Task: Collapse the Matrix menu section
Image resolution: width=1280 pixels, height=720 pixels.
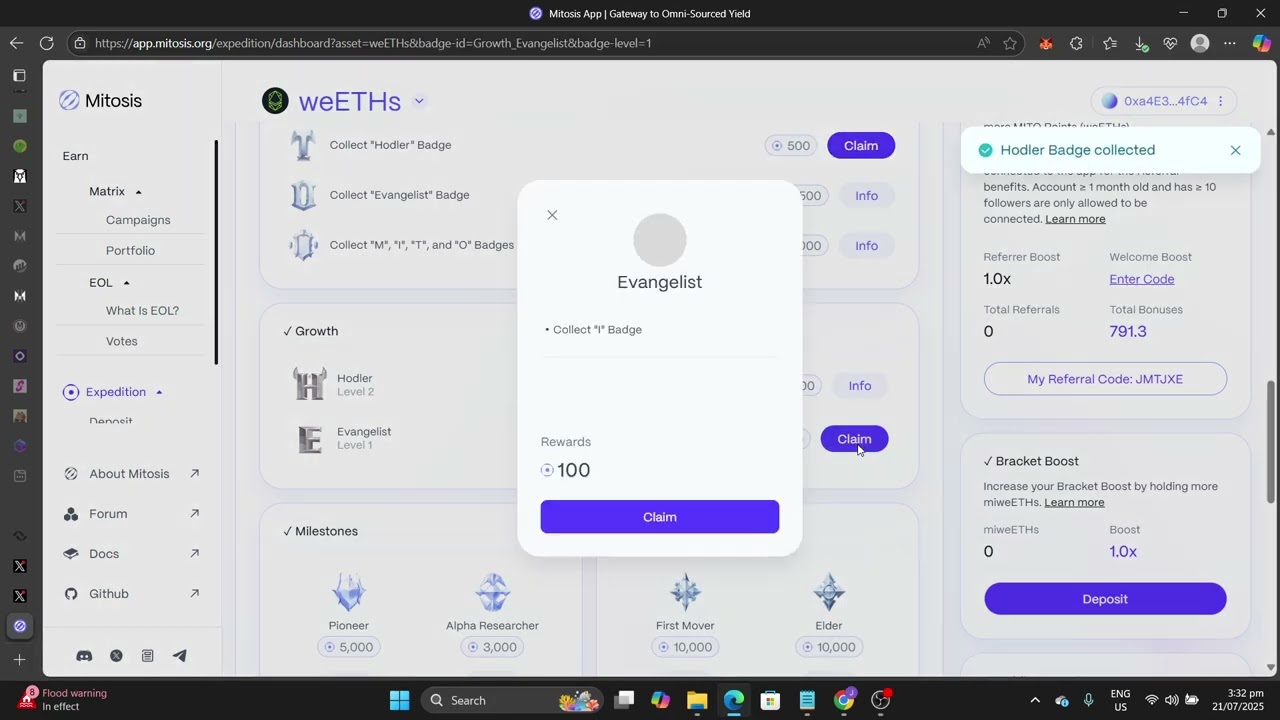Action: coord(139,191)
